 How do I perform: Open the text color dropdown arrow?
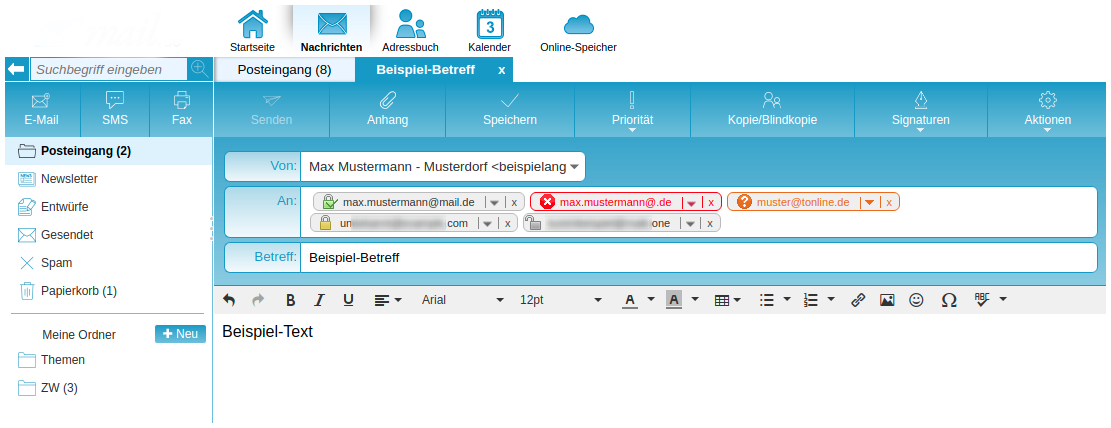pyautogui.click(x=650, y=300)
